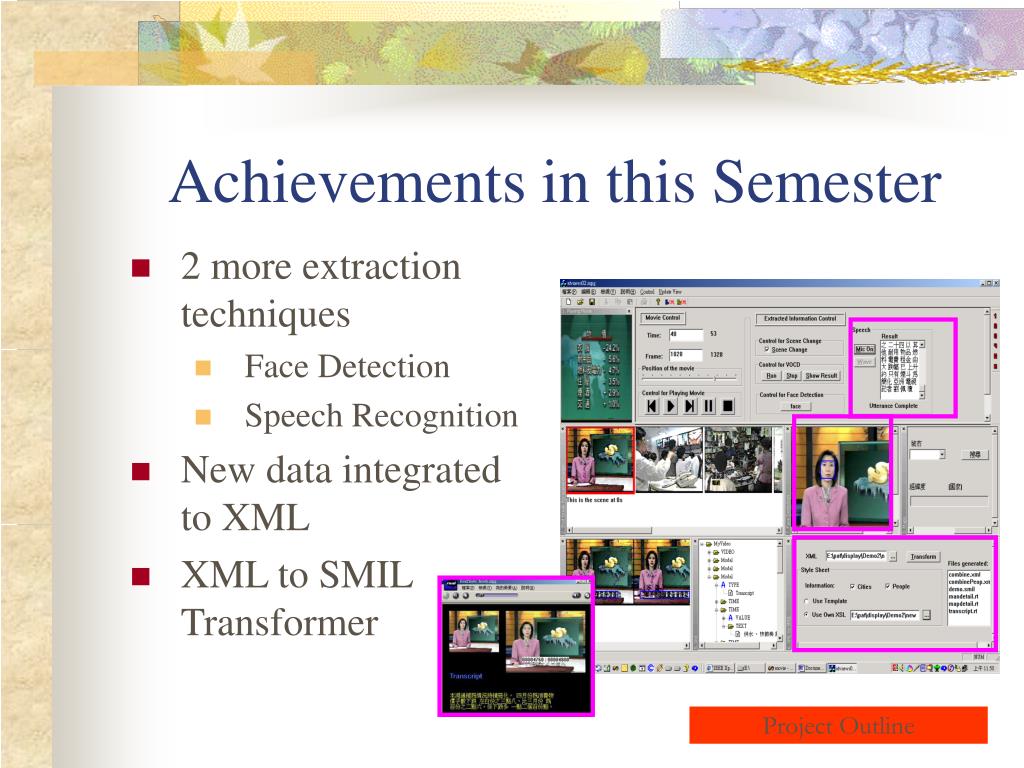This screenshot has width=1024, height=768.
Task: Click the XML path input field
Action: point(856,556)
